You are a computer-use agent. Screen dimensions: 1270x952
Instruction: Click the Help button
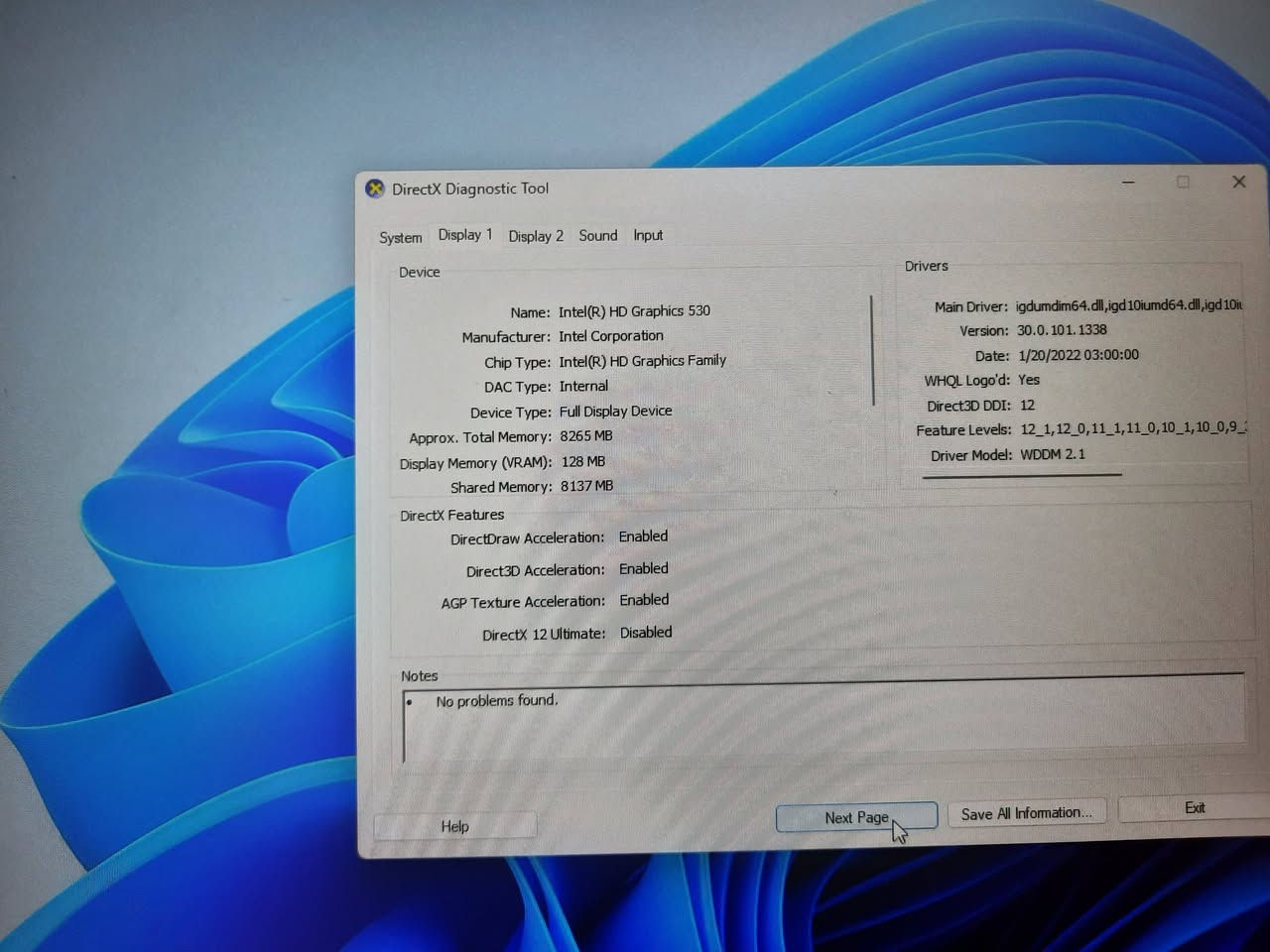point(455,825)
